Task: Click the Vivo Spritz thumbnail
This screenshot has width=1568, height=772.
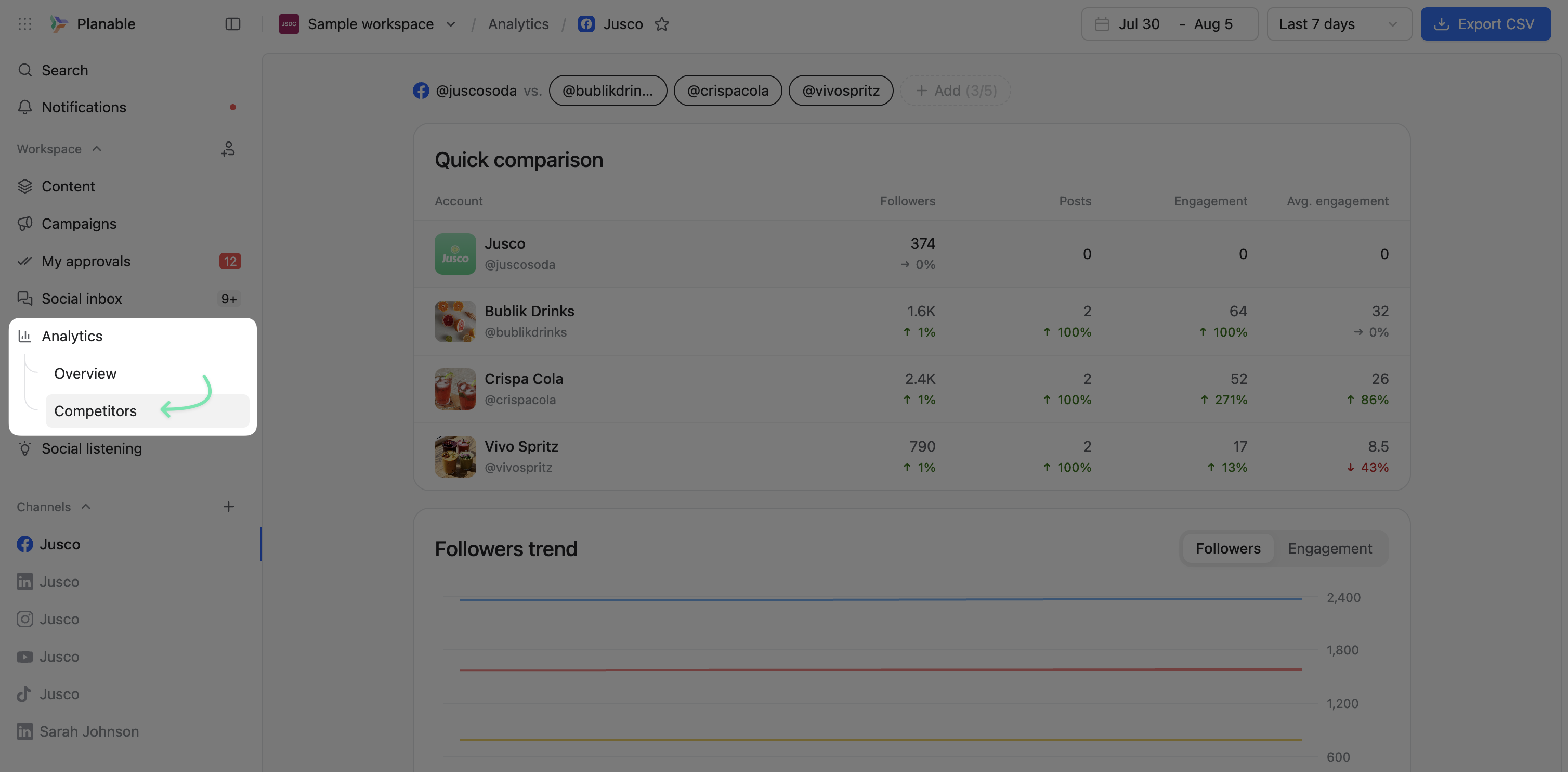Action: (455, 456)
